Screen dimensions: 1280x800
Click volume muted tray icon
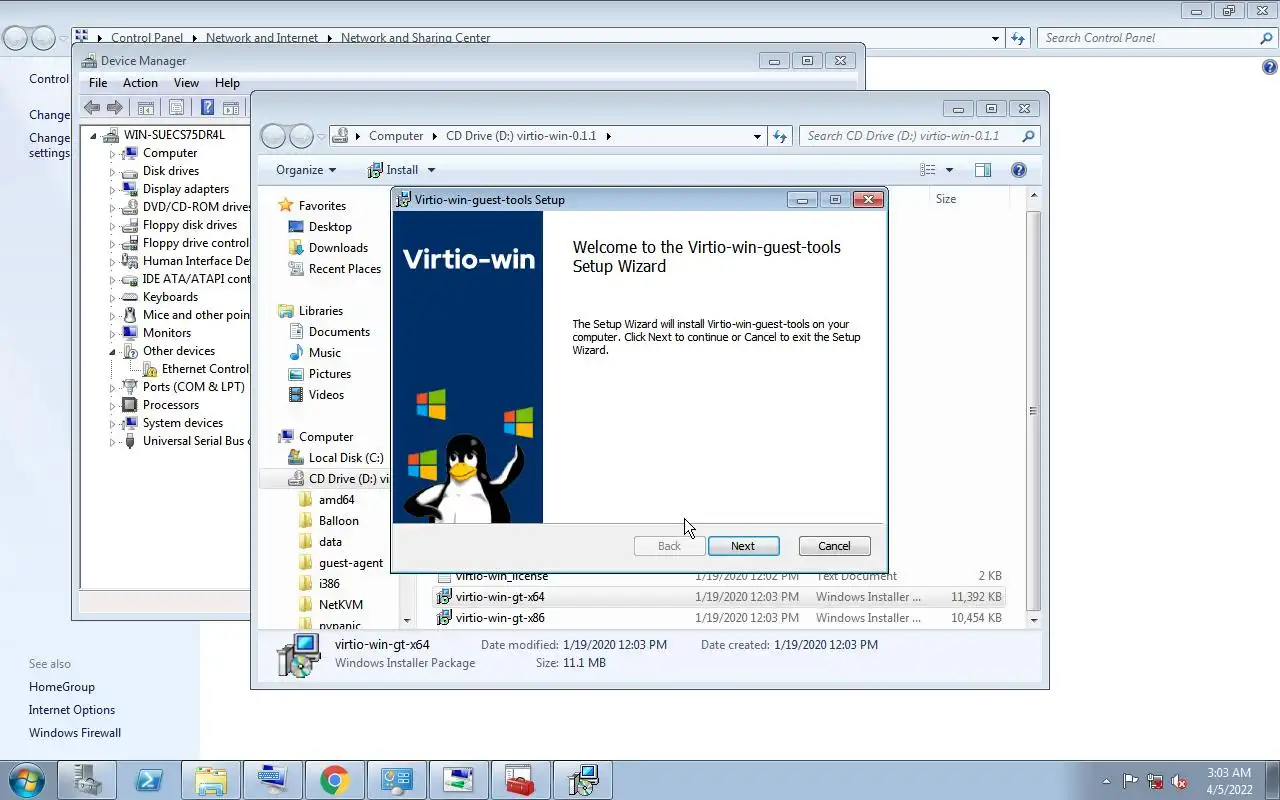1180,781
